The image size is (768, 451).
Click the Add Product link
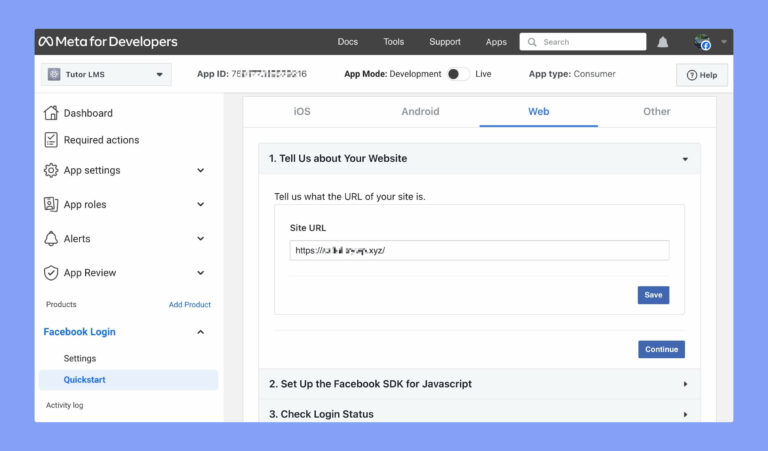point(189,304)
